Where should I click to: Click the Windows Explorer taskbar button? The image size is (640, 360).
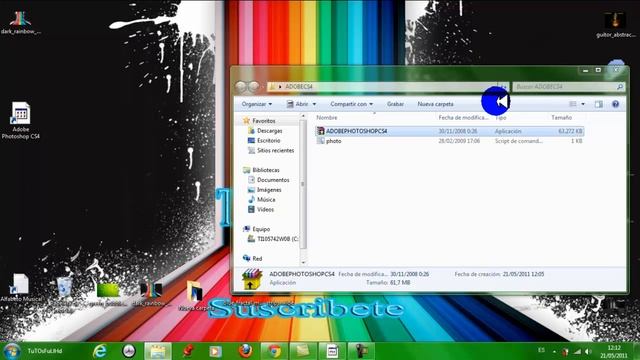[158, 351]
